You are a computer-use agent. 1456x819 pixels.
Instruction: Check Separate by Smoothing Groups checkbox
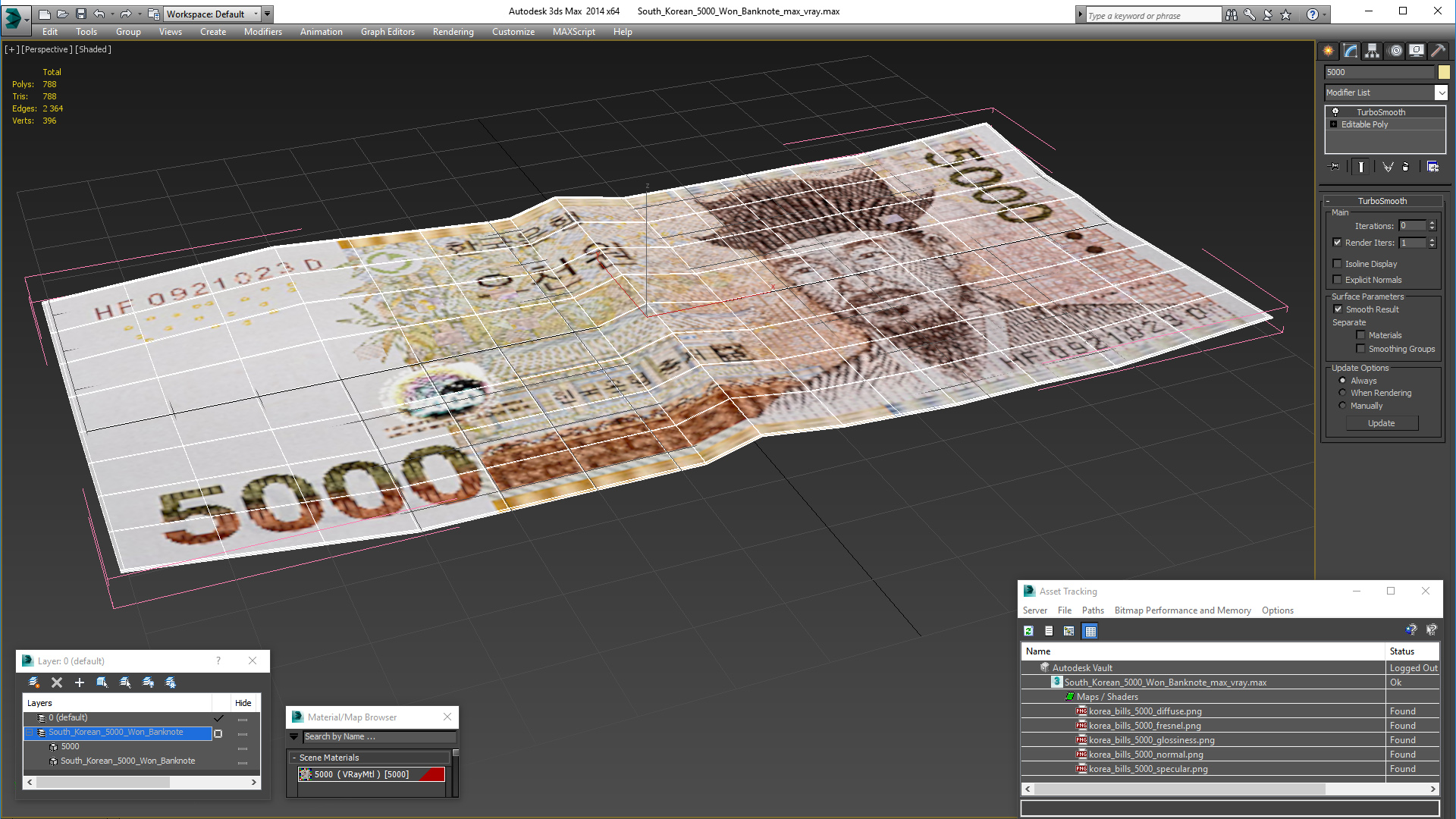[1360, 349]
